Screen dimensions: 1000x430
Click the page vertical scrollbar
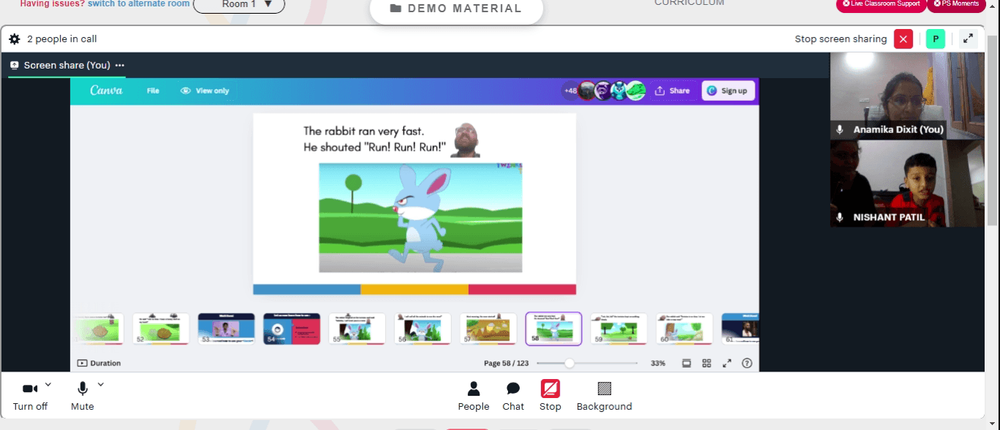point(993,128)
